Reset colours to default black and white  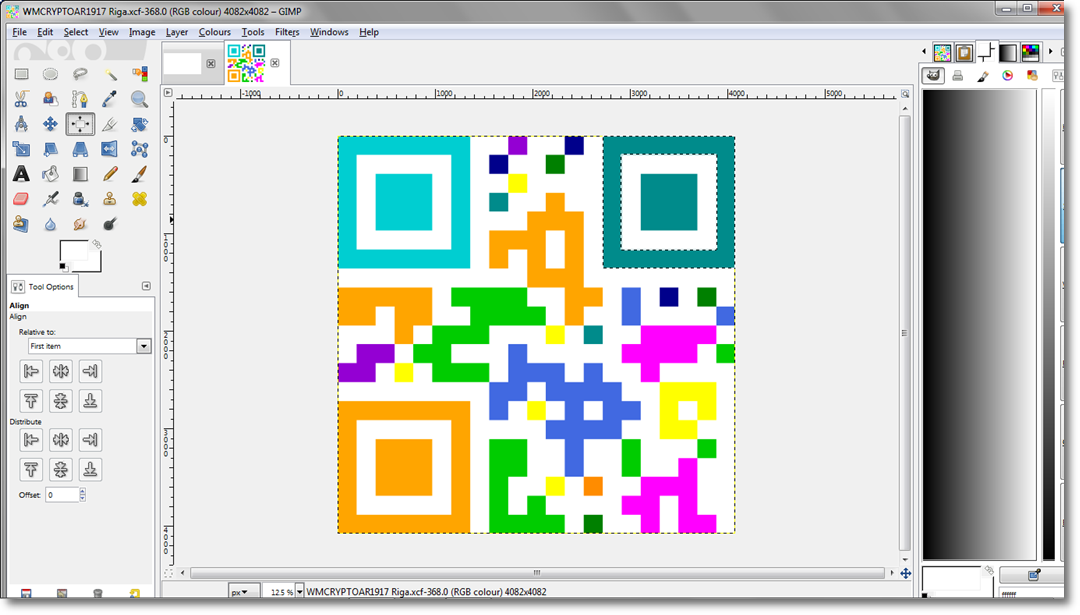(x=63, y=267)
